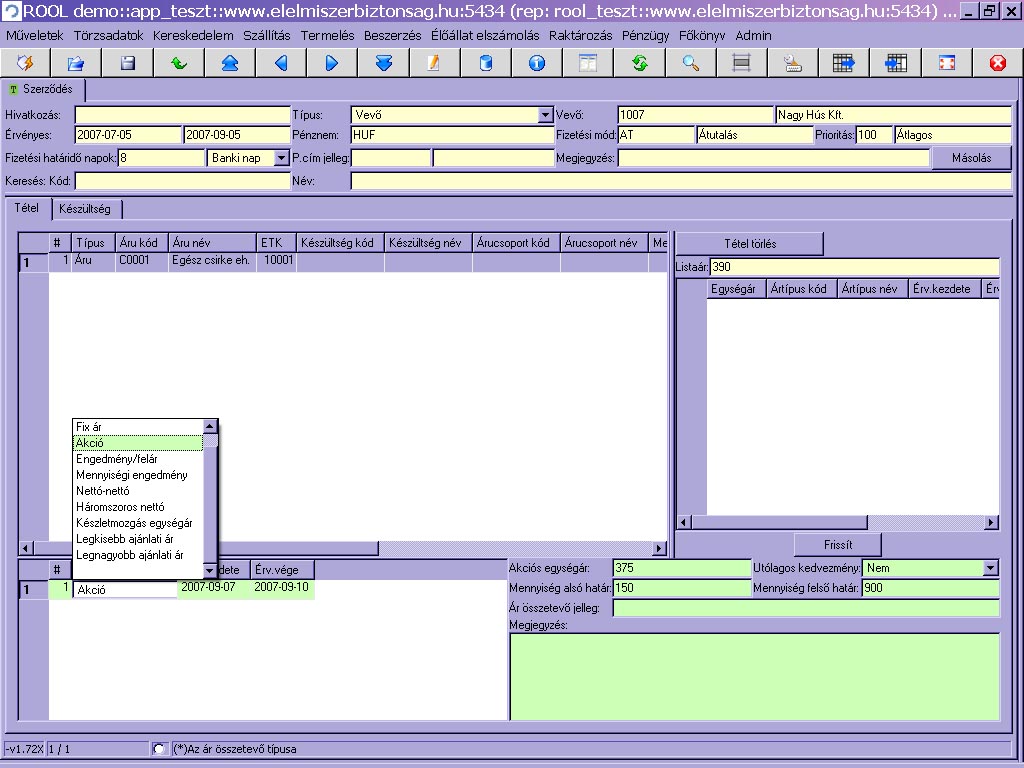Open the Típus dropdown showing Vevő

(x=545, y=115)
